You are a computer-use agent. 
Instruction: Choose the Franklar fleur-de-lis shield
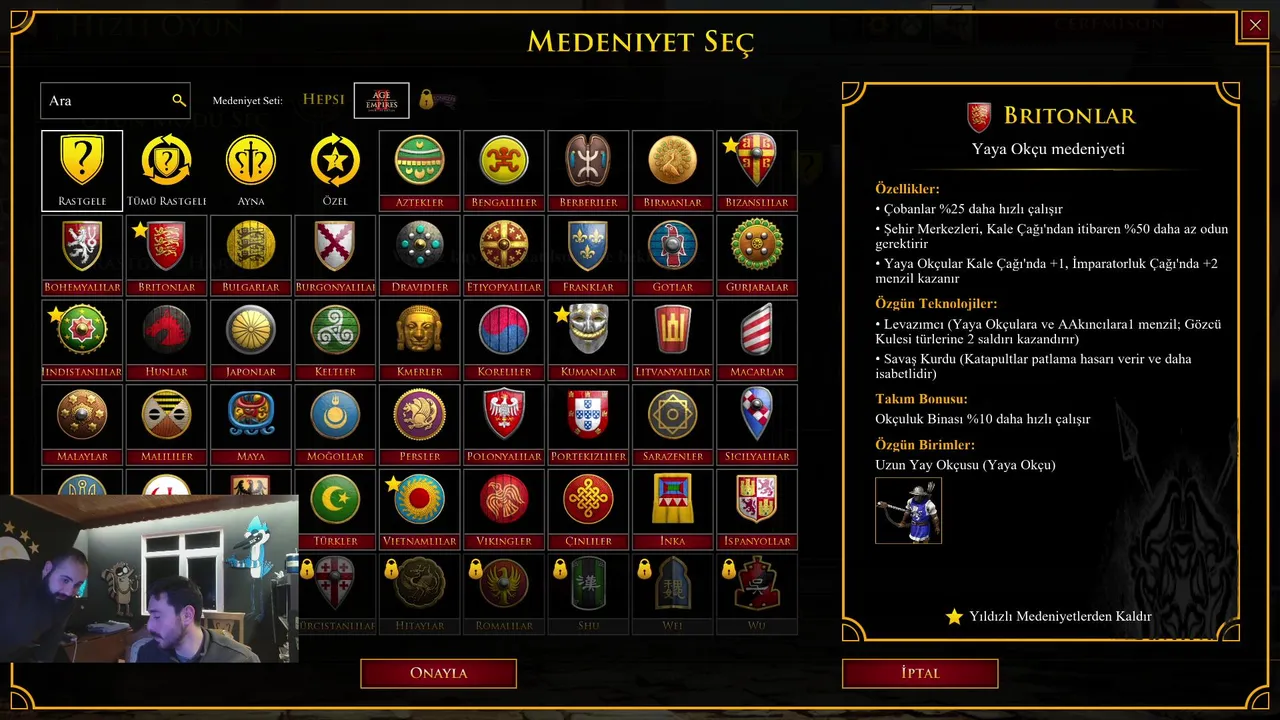(588, 255)
